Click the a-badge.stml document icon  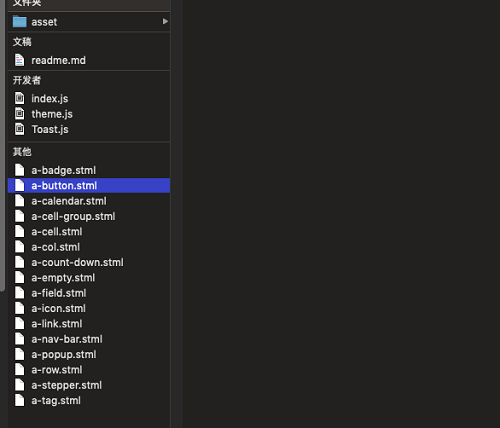click(x=19, y=170)
